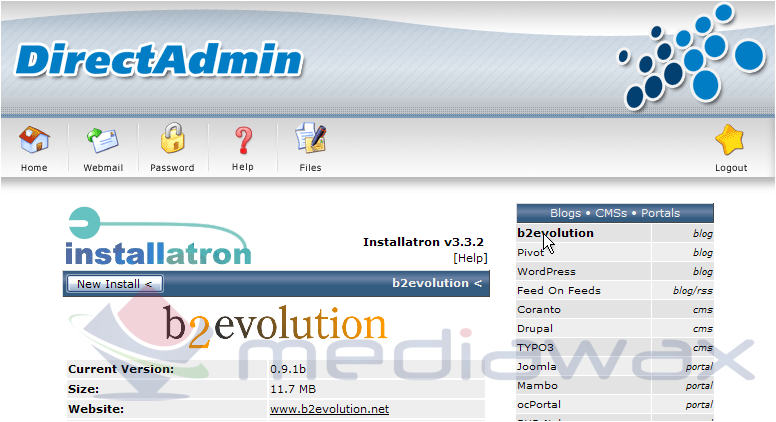The width and height of the screenshot is (776, 422).
Task: Click the Logout star icon
Action: [x=730, y=140]
